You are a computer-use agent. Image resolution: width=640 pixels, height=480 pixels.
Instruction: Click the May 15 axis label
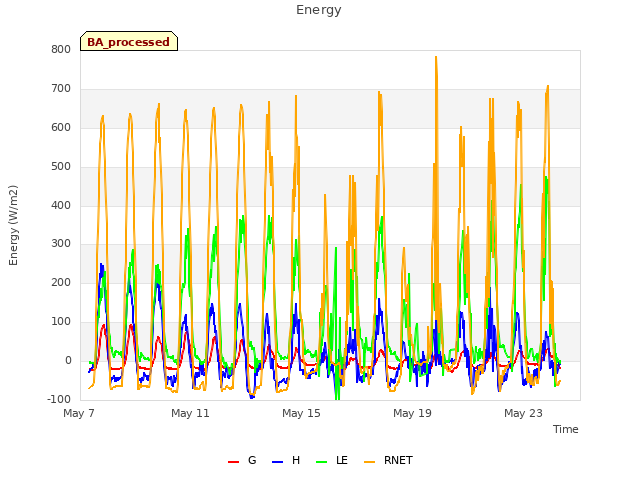tap(301, 413)
